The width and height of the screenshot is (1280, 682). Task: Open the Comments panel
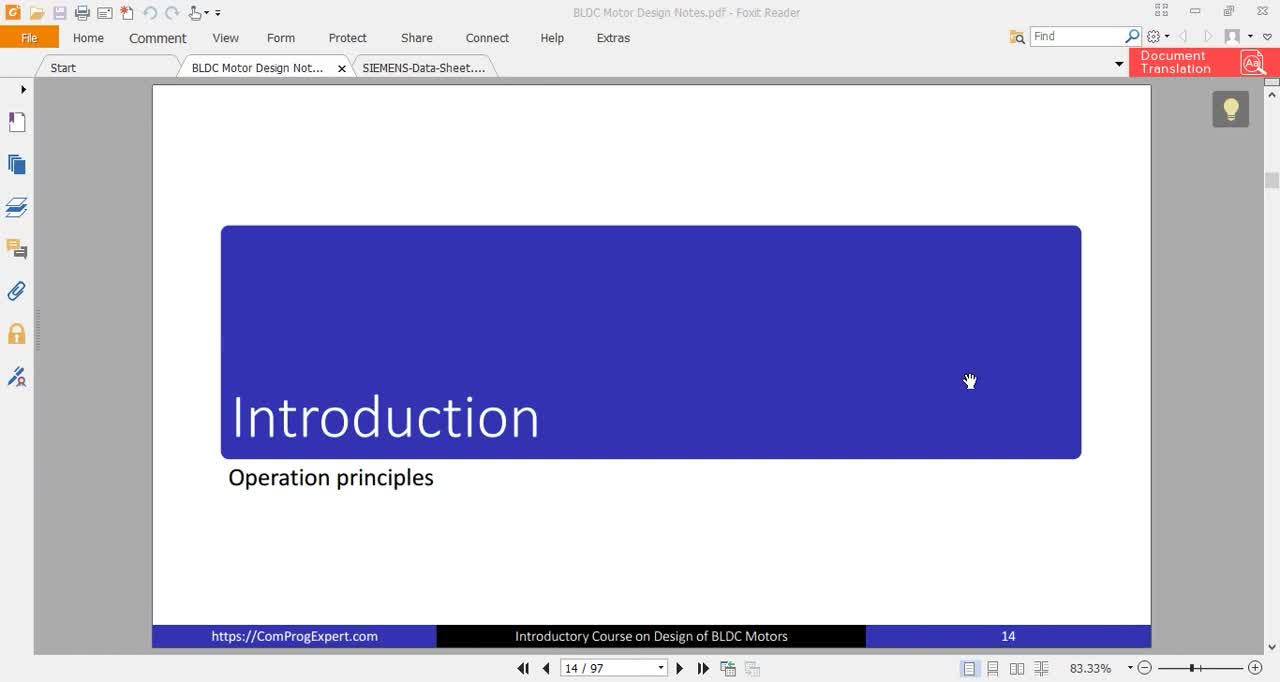click(17, 249)
